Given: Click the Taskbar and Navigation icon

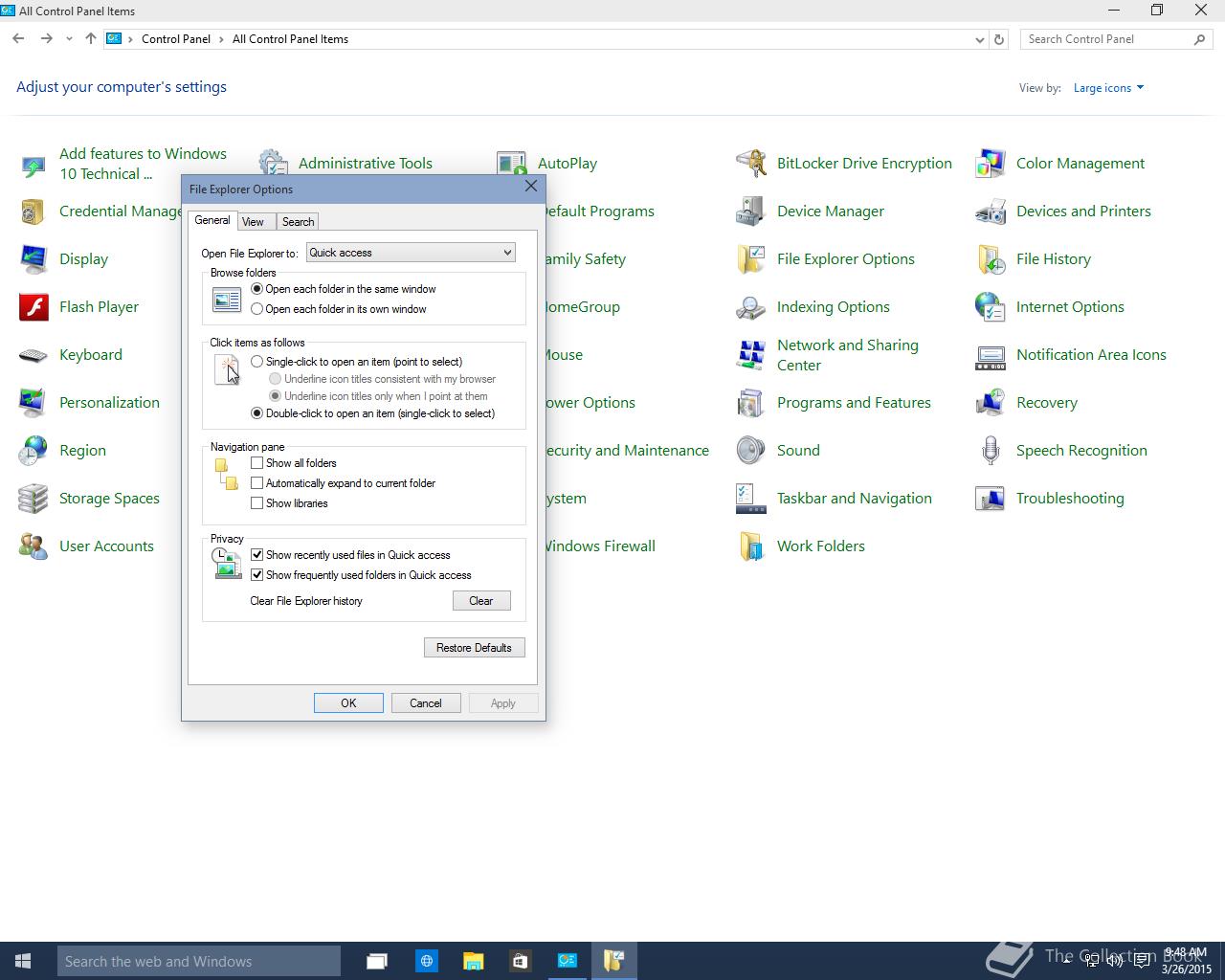Looking at the screenshot, I should point(750,499).
